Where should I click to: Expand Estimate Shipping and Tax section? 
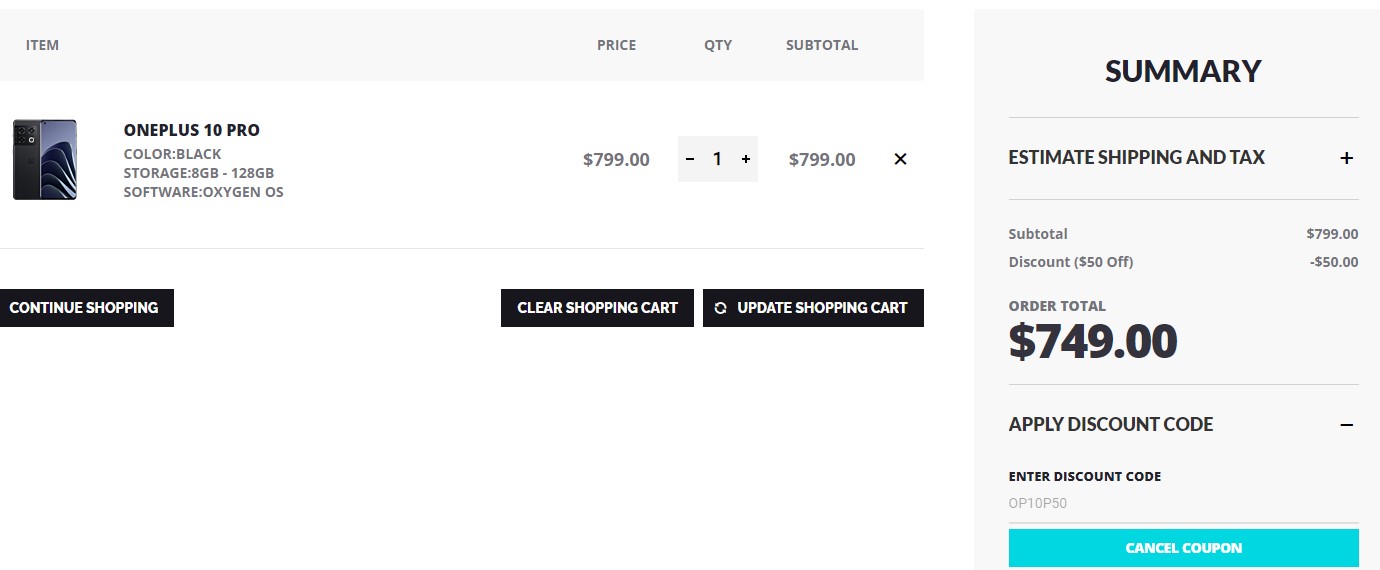coord(1347,158)
